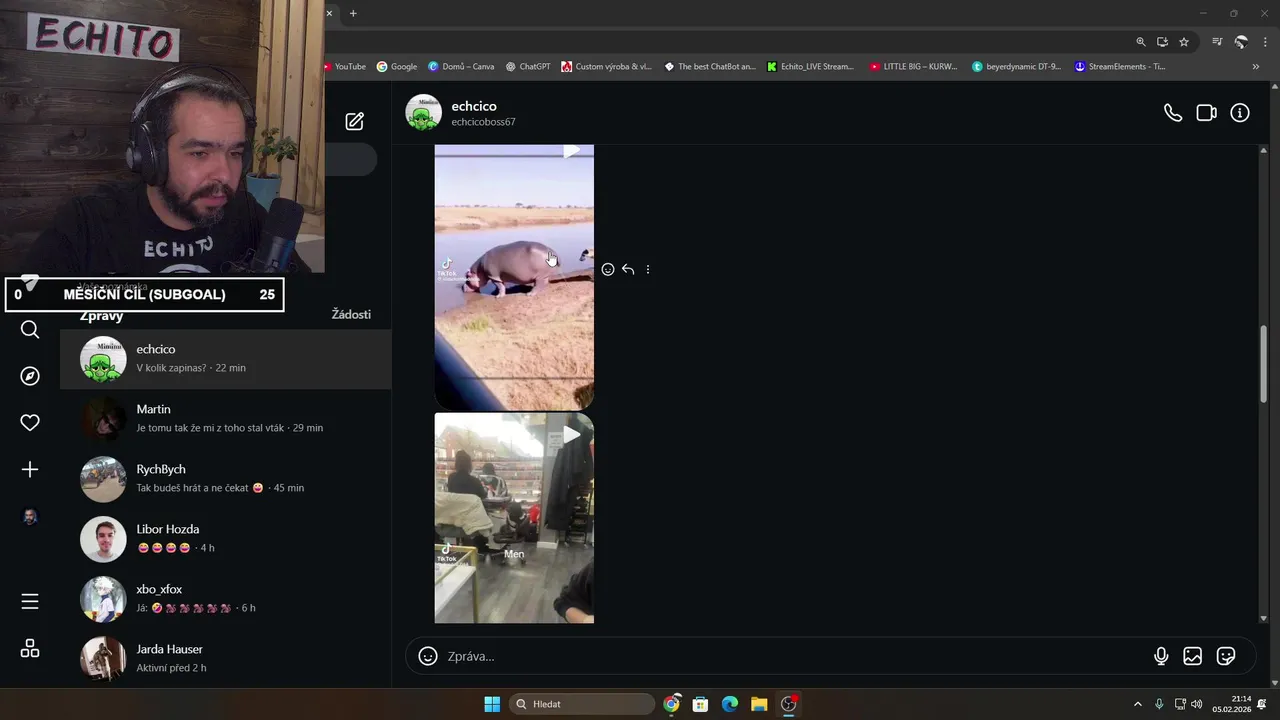Open The best ChatBot bookmark
Viewport: 1280px width, 720px height.
(710, 67)
